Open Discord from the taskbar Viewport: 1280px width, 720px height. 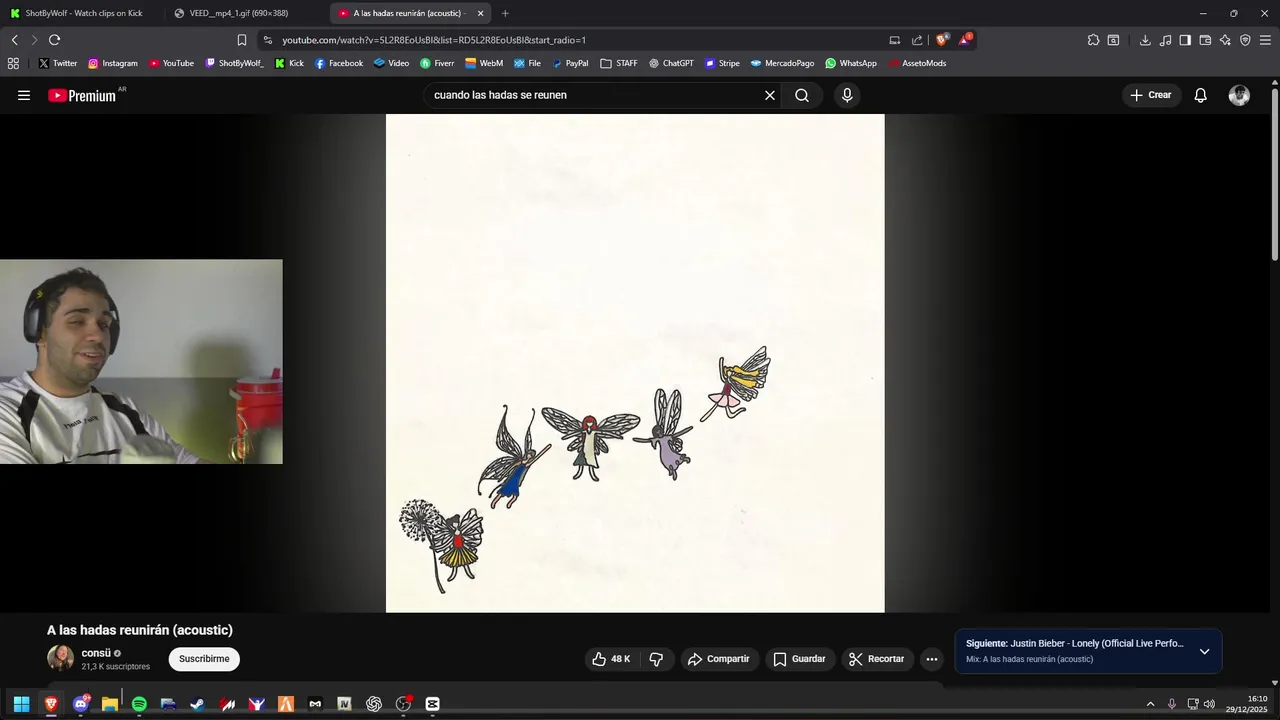[80, 704]
